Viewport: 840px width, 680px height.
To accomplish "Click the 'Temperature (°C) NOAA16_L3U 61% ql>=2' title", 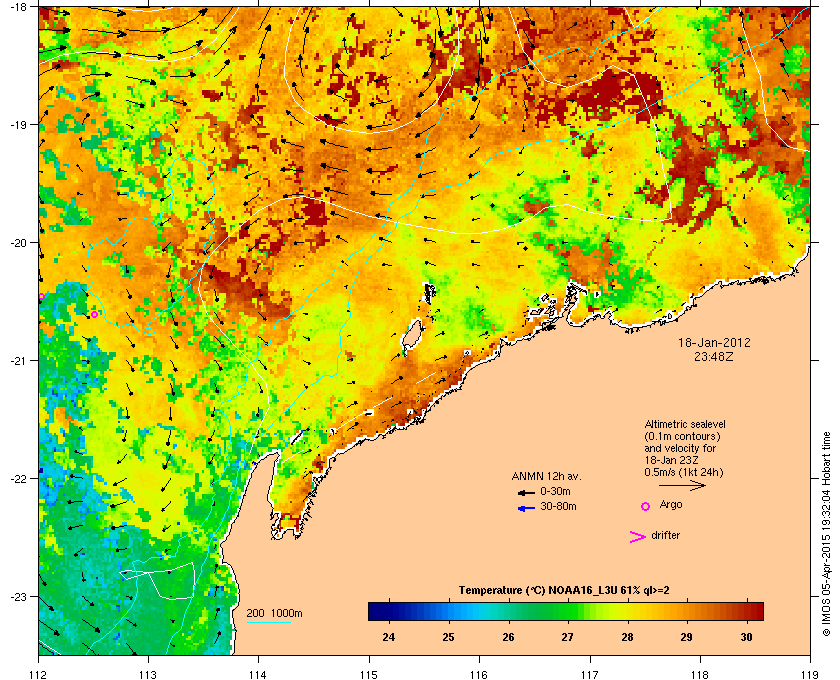I will [564, 591].
